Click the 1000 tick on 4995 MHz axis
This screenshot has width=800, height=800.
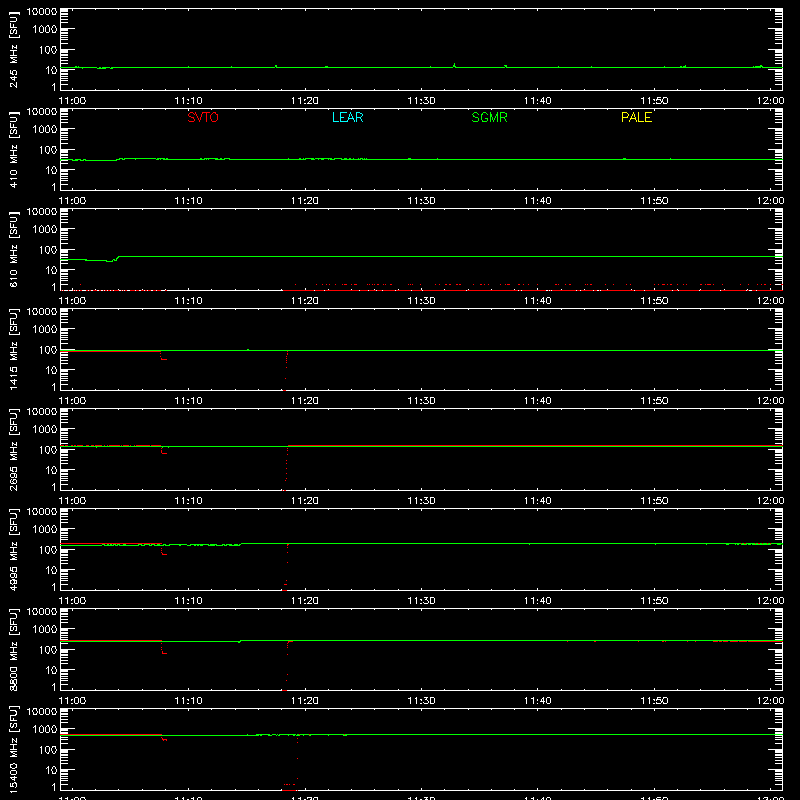point(45,529)
